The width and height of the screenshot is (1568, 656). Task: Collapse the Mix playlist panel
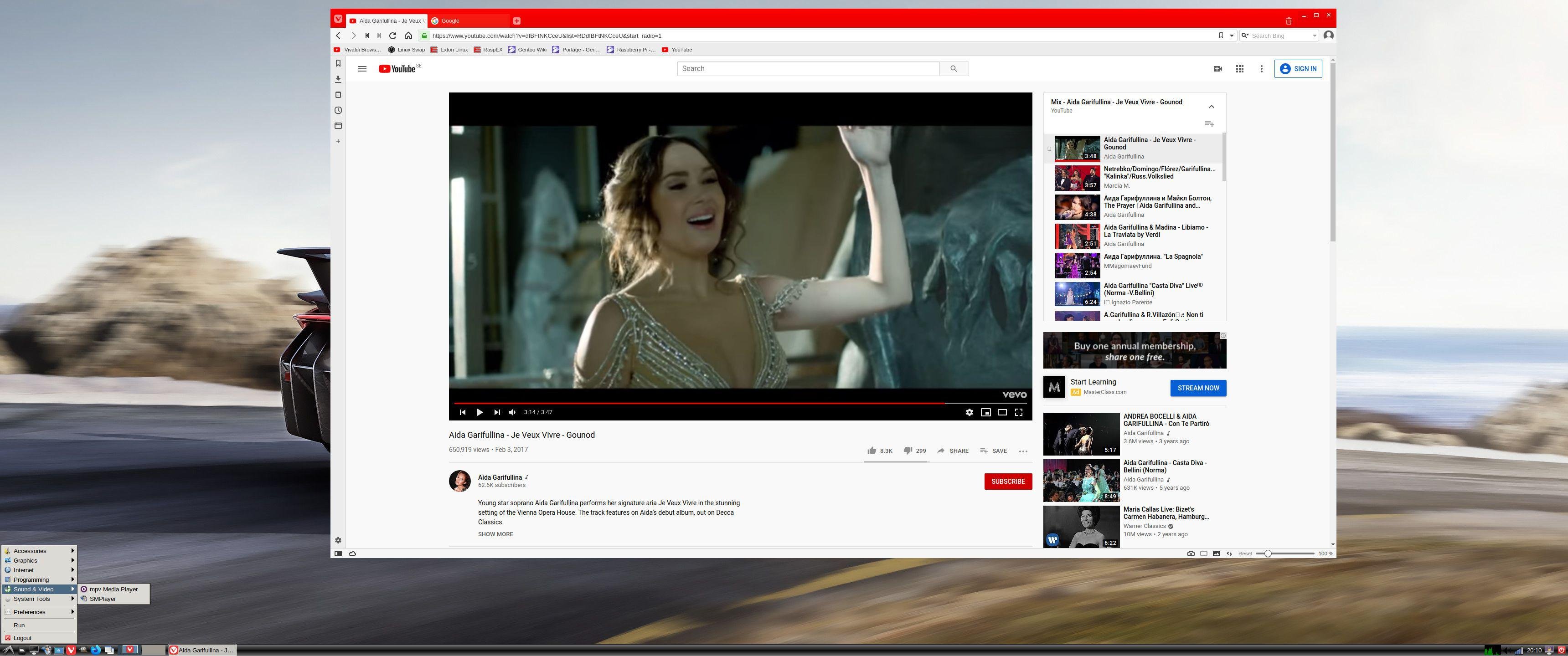tap(1211, 107)
